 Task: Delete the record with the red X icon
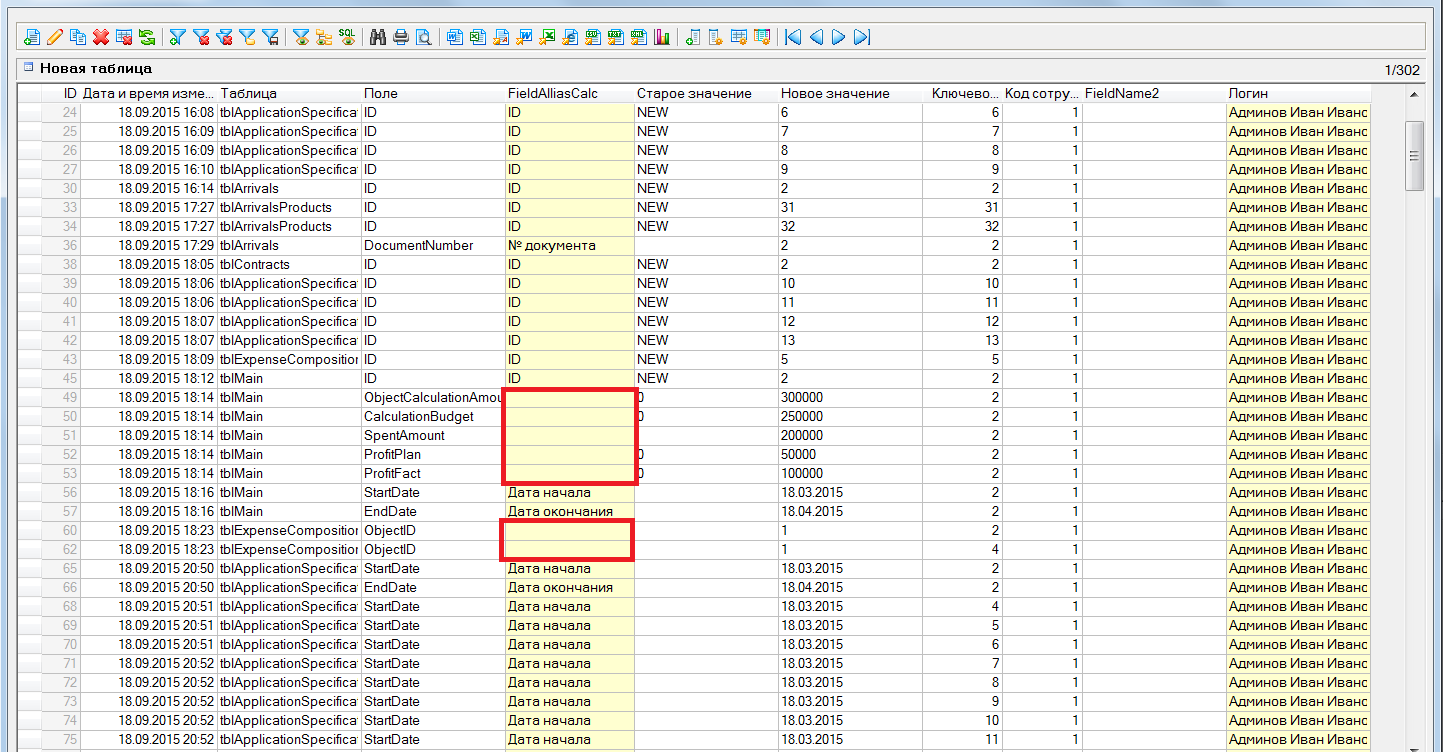point(101,37)
